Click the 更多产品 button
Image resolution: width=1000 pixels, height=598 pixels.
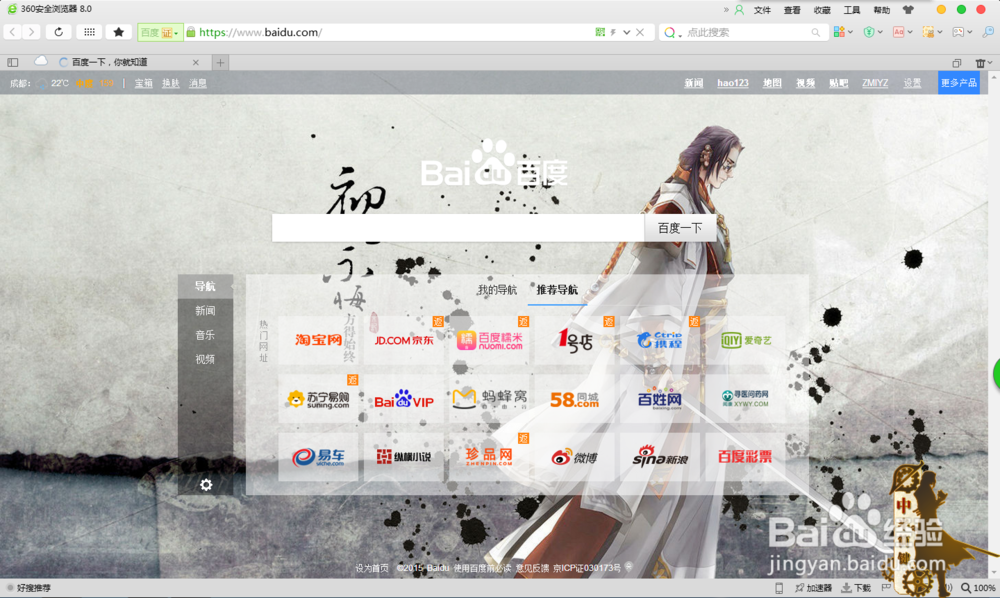[959, 83]
